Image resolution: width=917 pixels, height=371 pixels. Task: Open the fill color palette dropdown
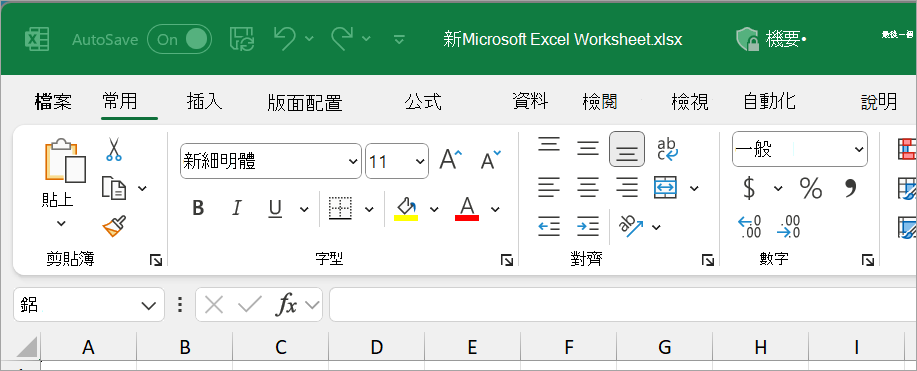click(434, 209)
